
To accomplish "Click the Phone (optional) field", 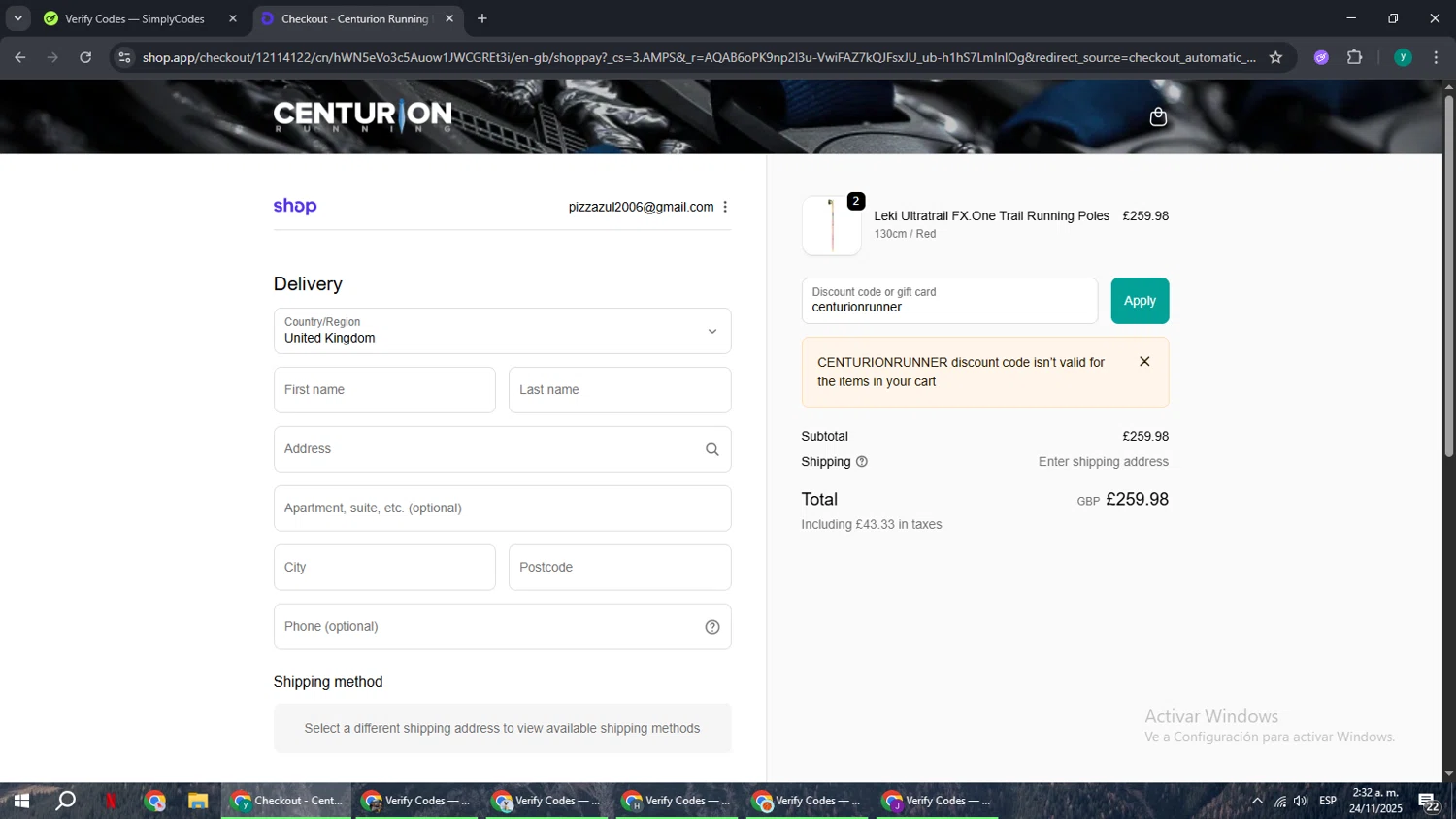I will 502,627.
